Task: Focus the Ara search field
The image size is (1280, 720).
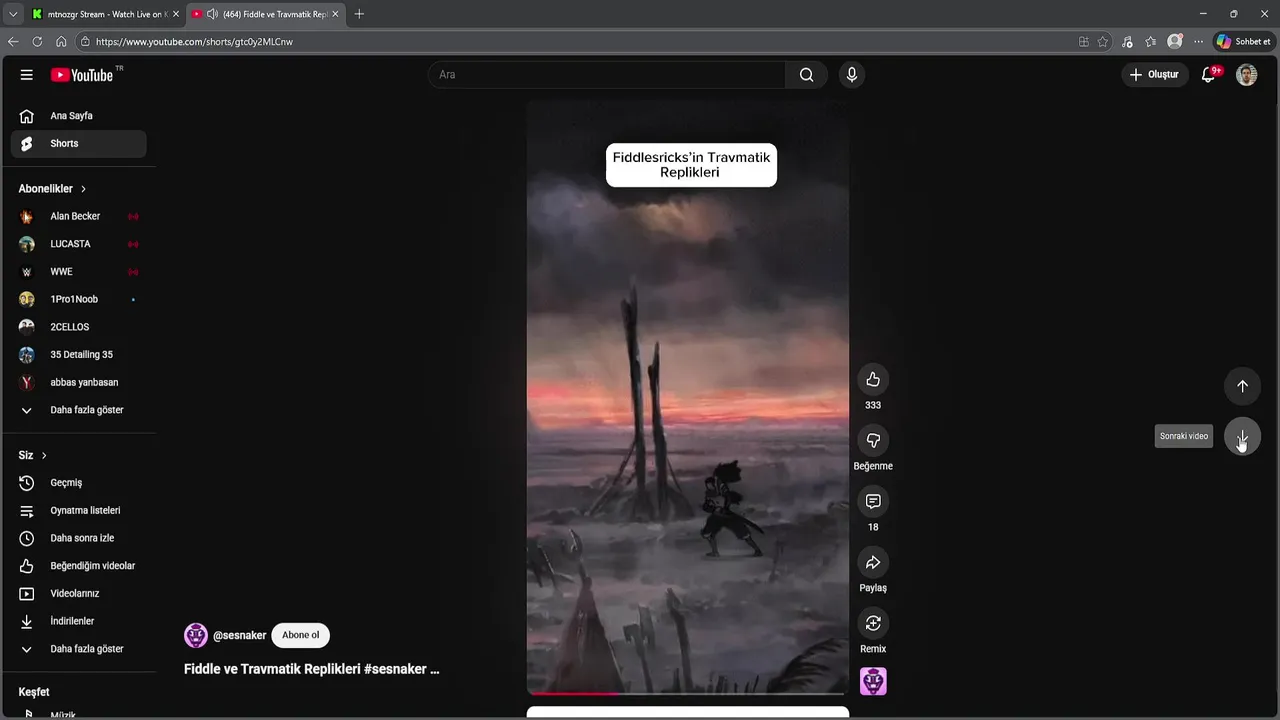Action: tap(608, 75)
